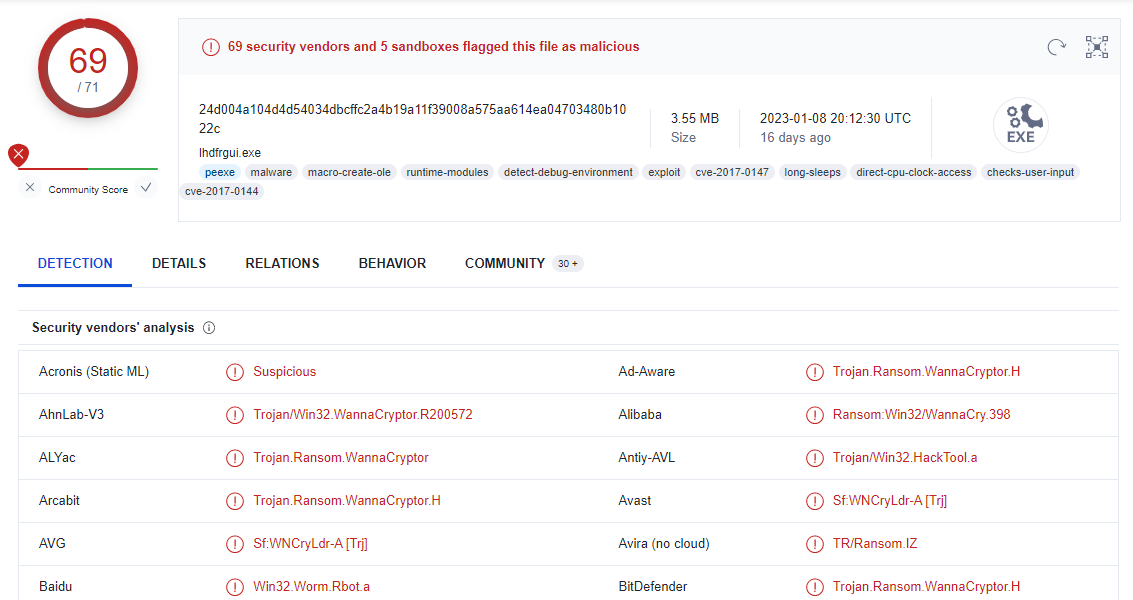The width and height of the screenshot is (1133, 600).
Task: Open the RELATIONS tab
Action: click(x=282, y=263)
